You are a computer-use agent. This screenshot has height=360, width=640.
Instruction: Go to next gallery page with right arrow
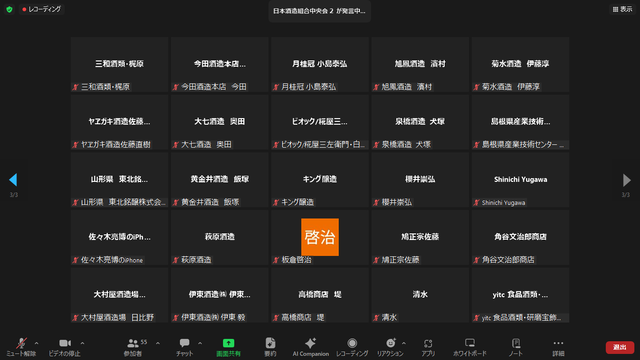coord(627,180)
